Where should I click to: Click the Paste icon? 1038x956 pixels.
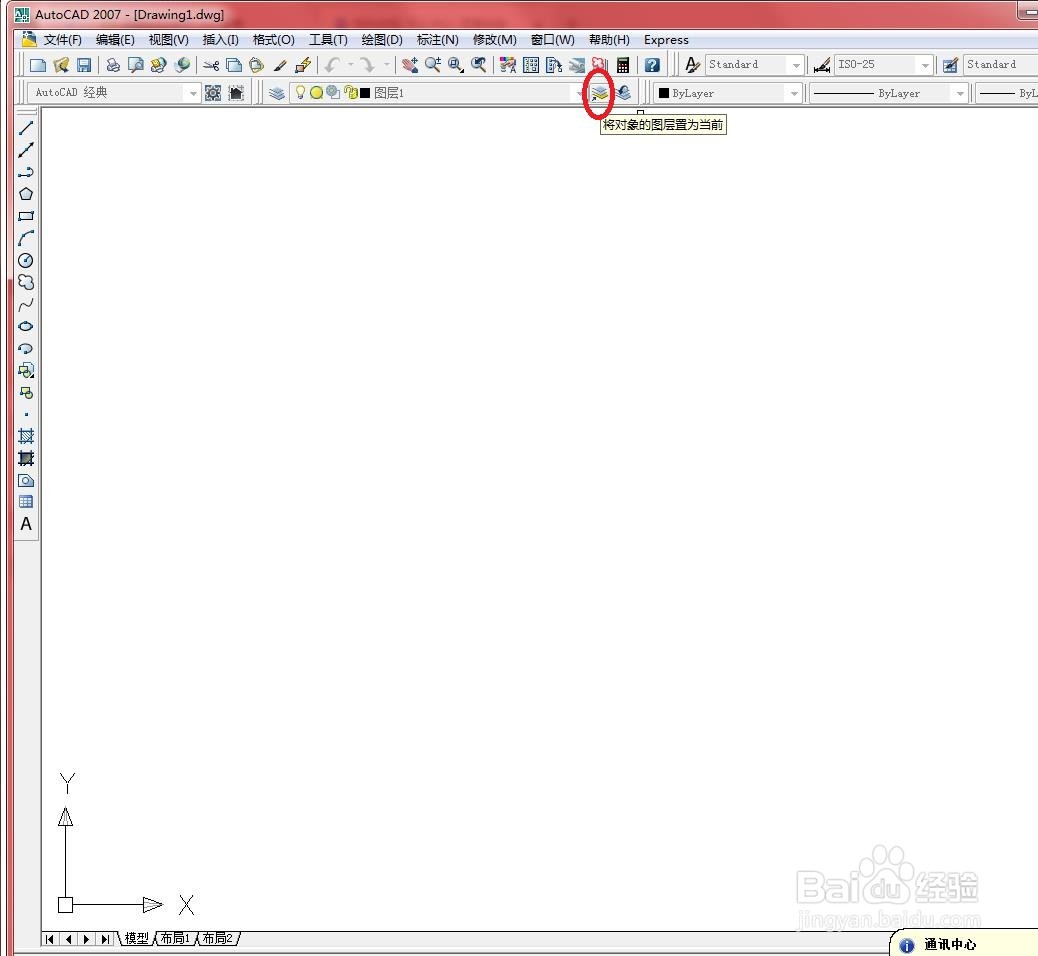click(x=256, y=65)
